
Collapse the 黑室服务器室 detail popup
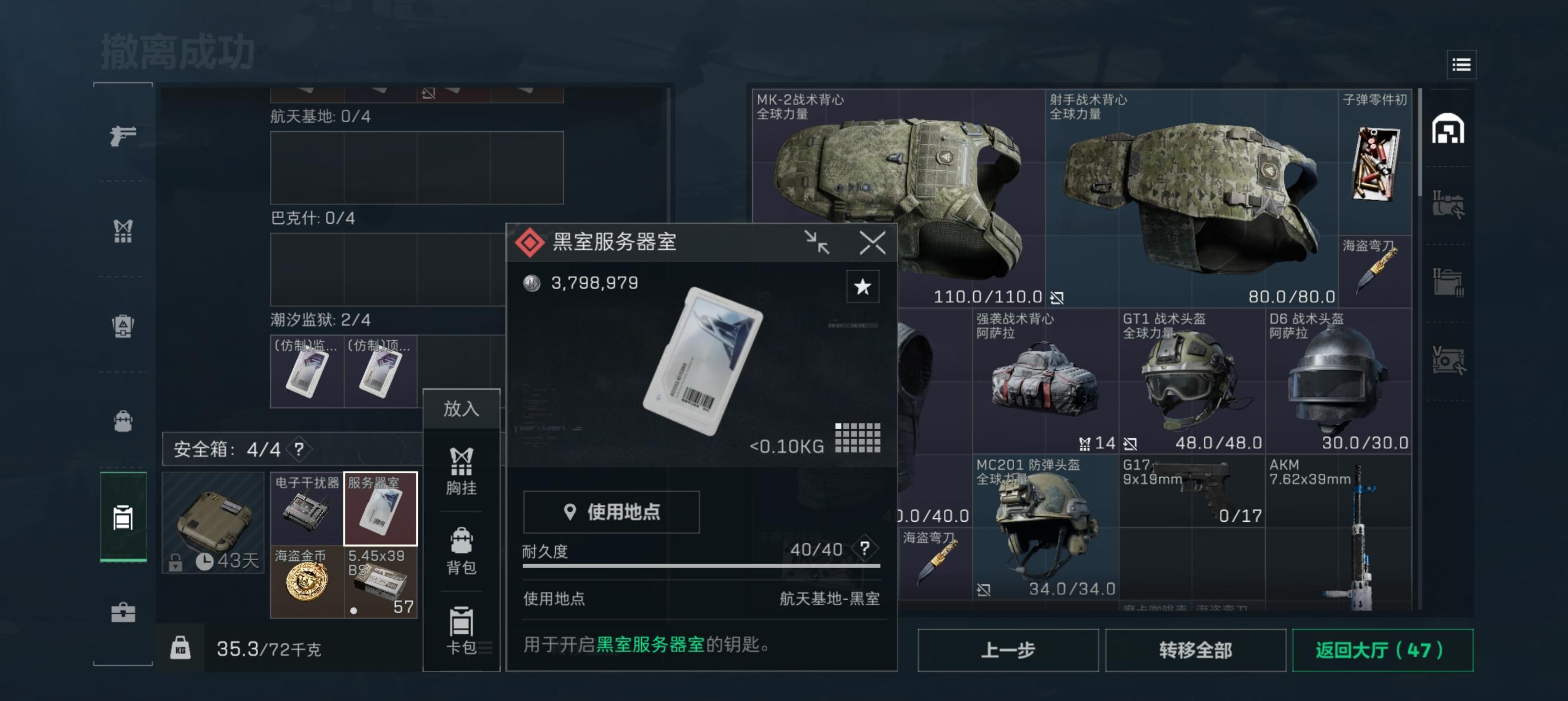point(816,242)
